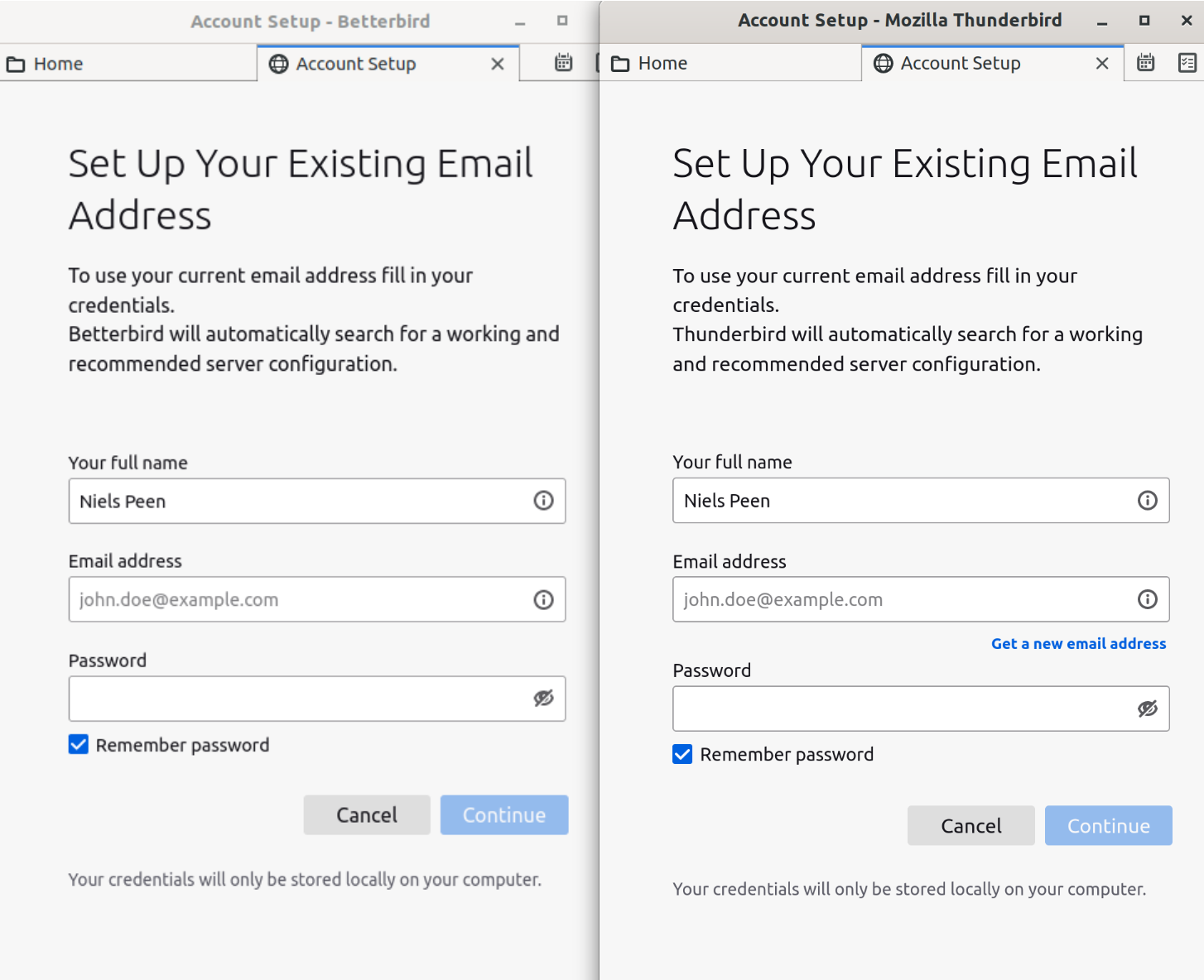Image resolution: width=1204 pixels, height=980 pixels.
Task: Show password in Thunderbird window
Action: point(1147,709)
